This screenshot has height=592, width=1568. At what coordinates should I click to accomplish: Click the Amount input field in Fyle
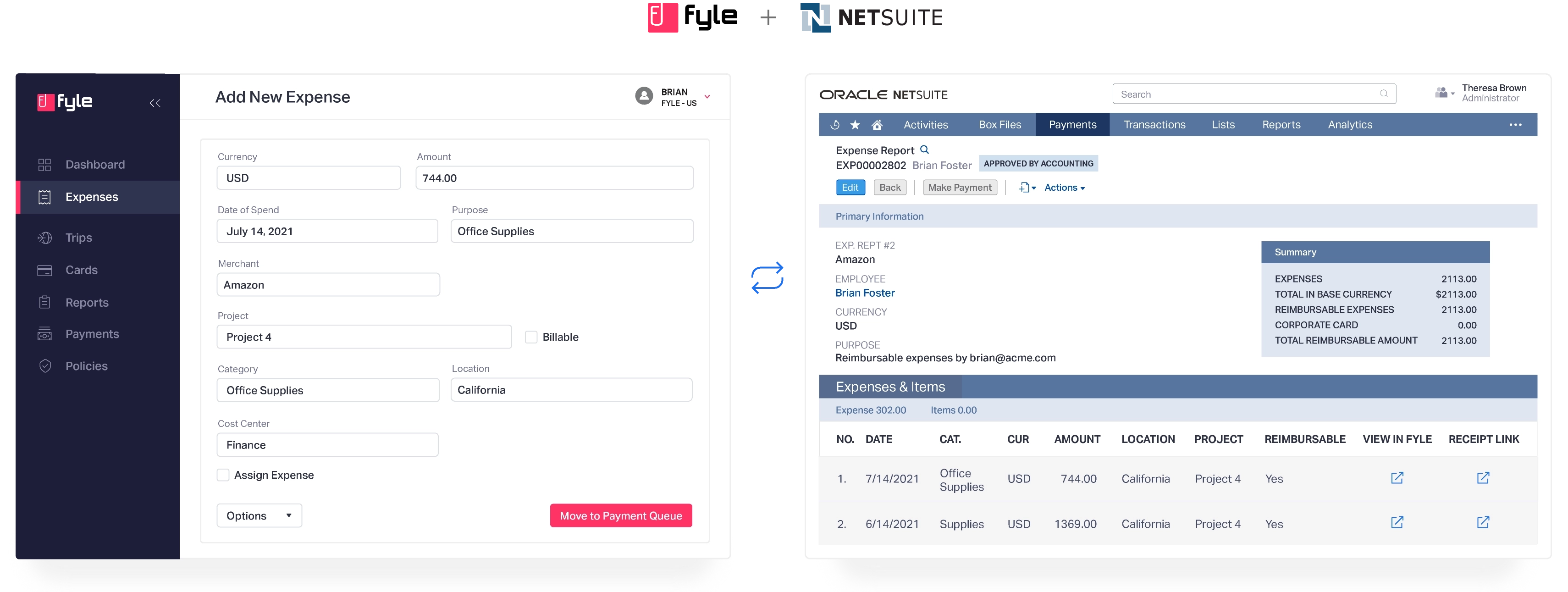(x=553, y=178)
